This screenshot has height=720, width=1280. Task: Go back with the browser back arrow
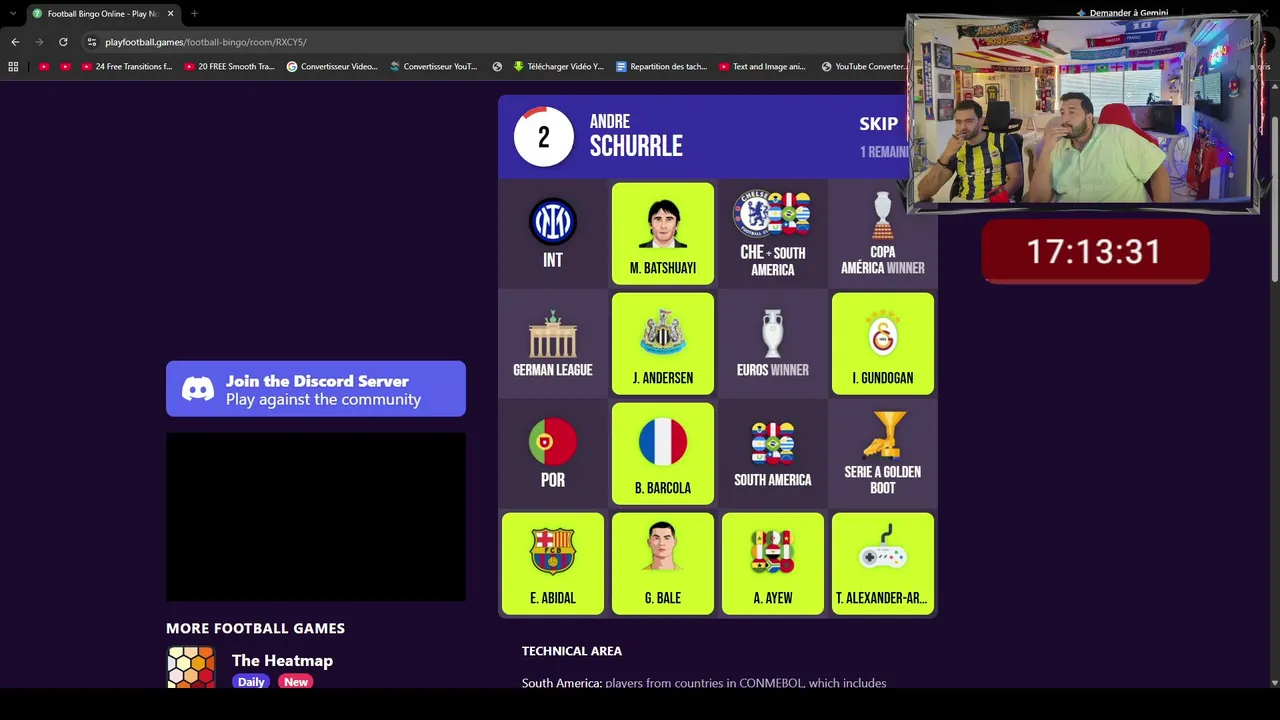15,42
